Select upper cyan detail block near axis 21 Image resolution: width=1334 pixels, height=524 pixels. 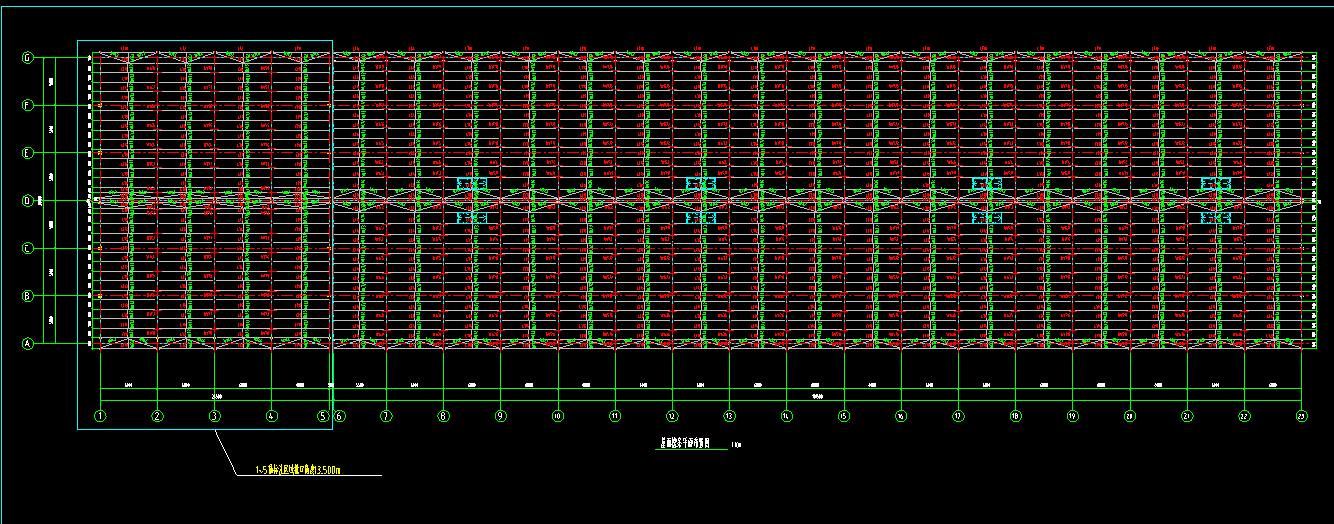(1216, 184)
